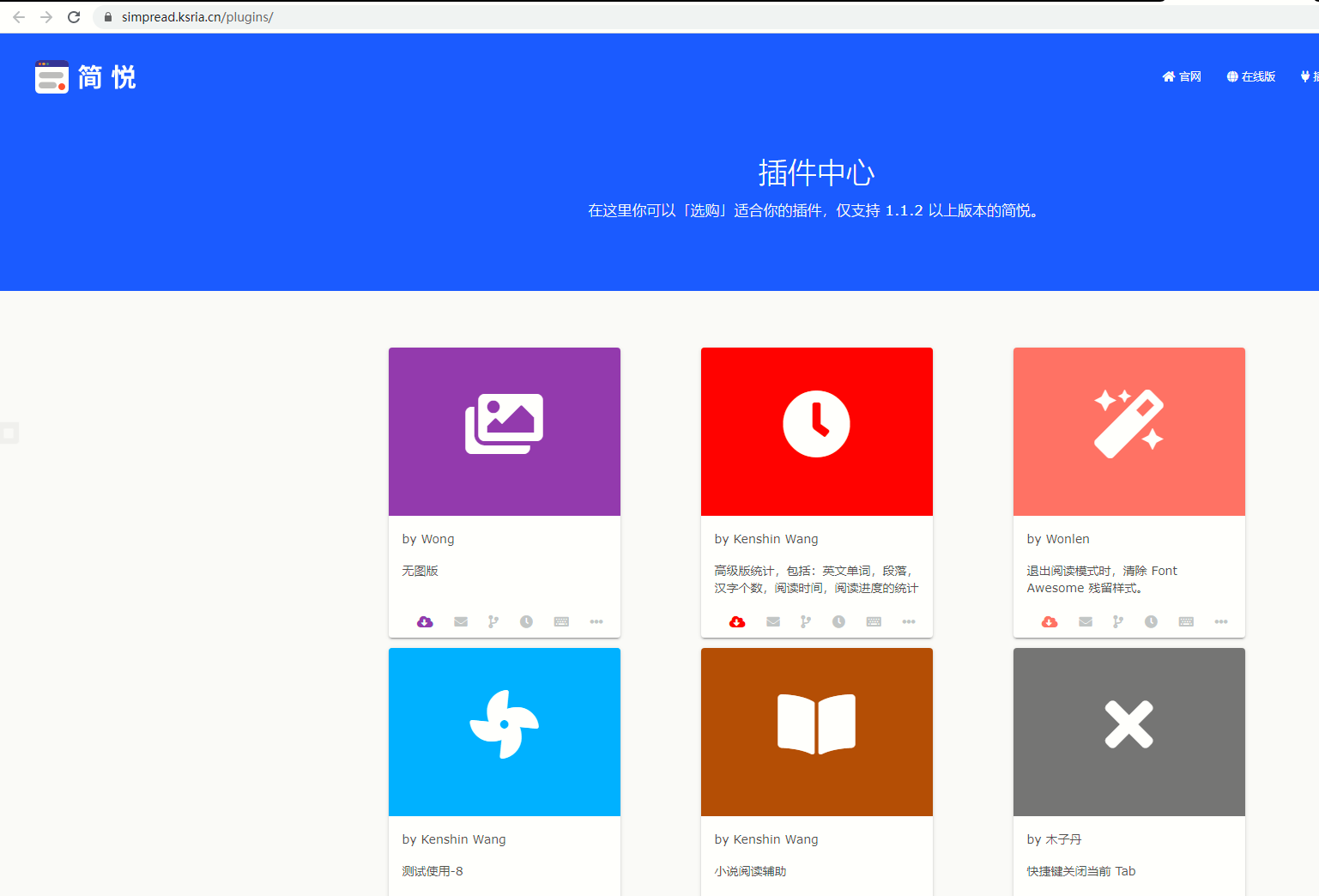Open extra actions menu on 高级版统计 card
Screen dimensions: 1319x896
(x=909, y=621)
